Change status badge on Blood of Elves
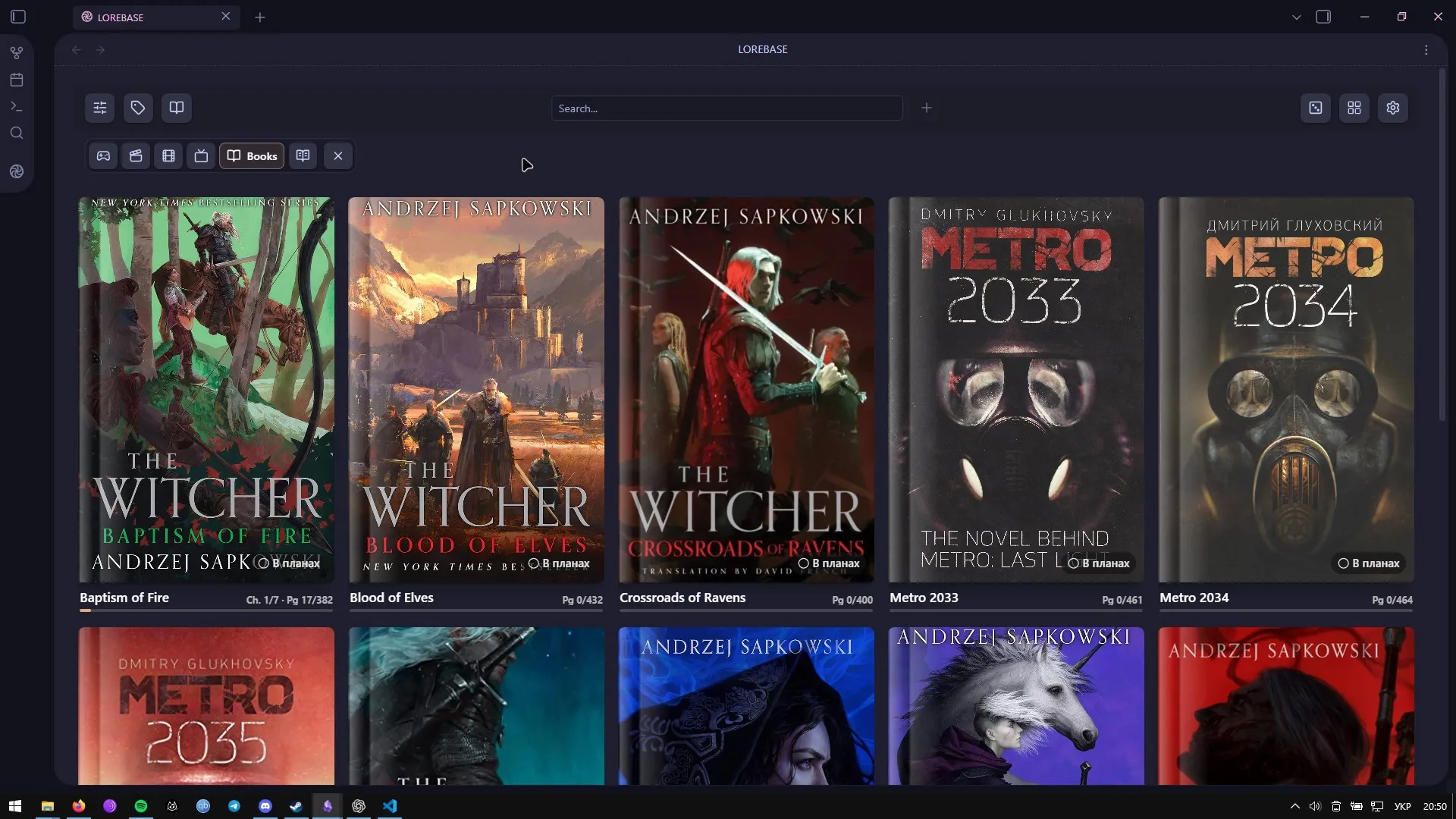Screen dimensions: 1456x819 [558, 563]
